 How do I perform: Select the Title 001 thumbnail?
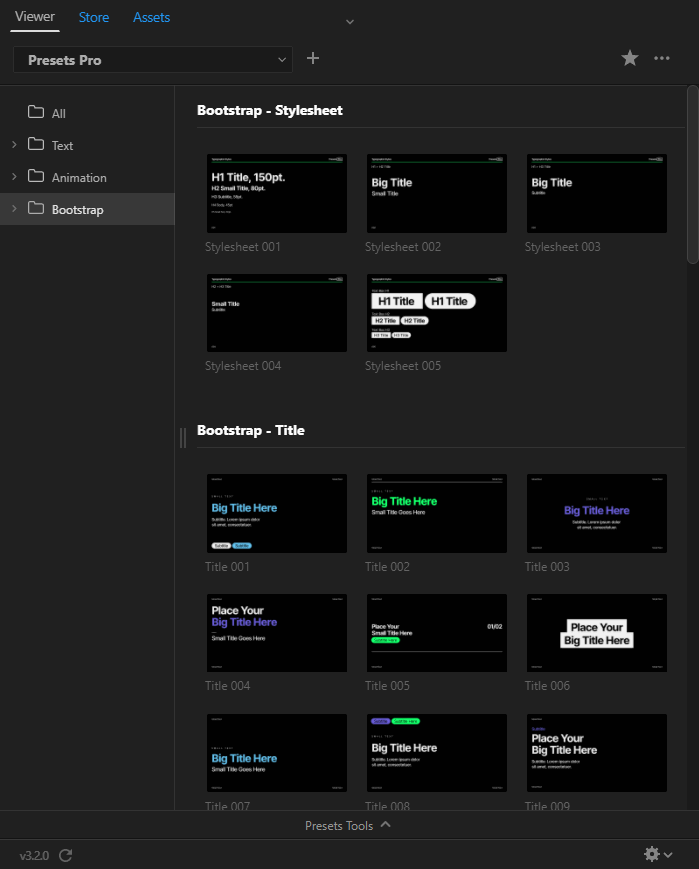click(x=277, y=513)
